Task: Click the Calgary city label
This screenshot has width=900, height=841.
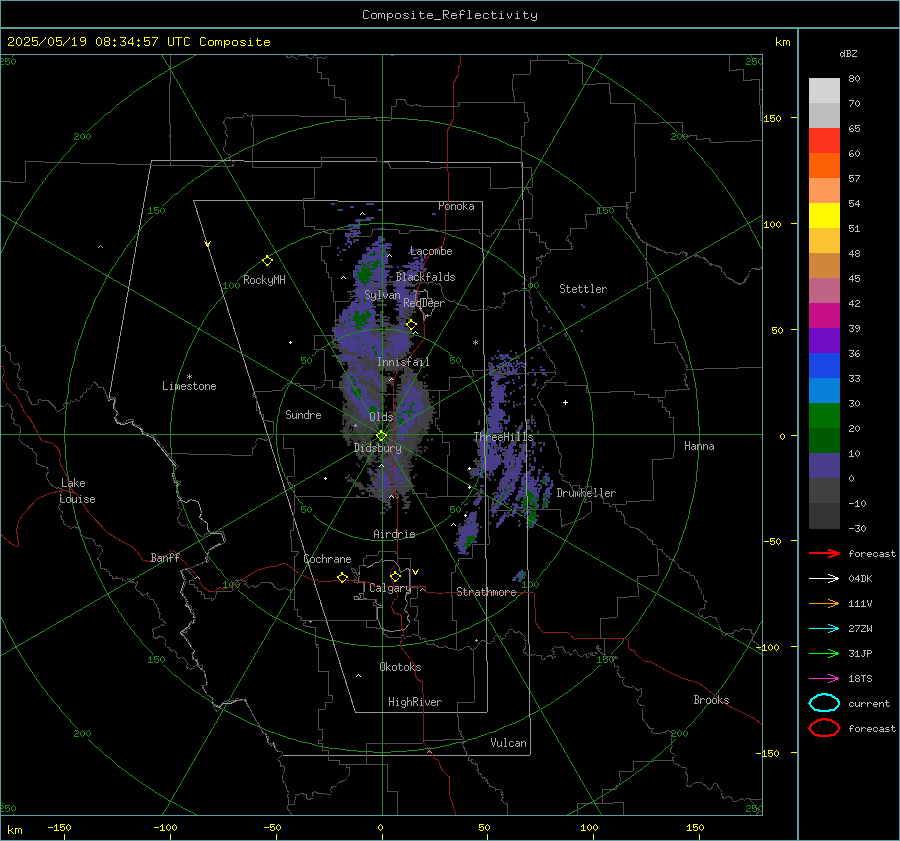Action: (x=390, y=588)
